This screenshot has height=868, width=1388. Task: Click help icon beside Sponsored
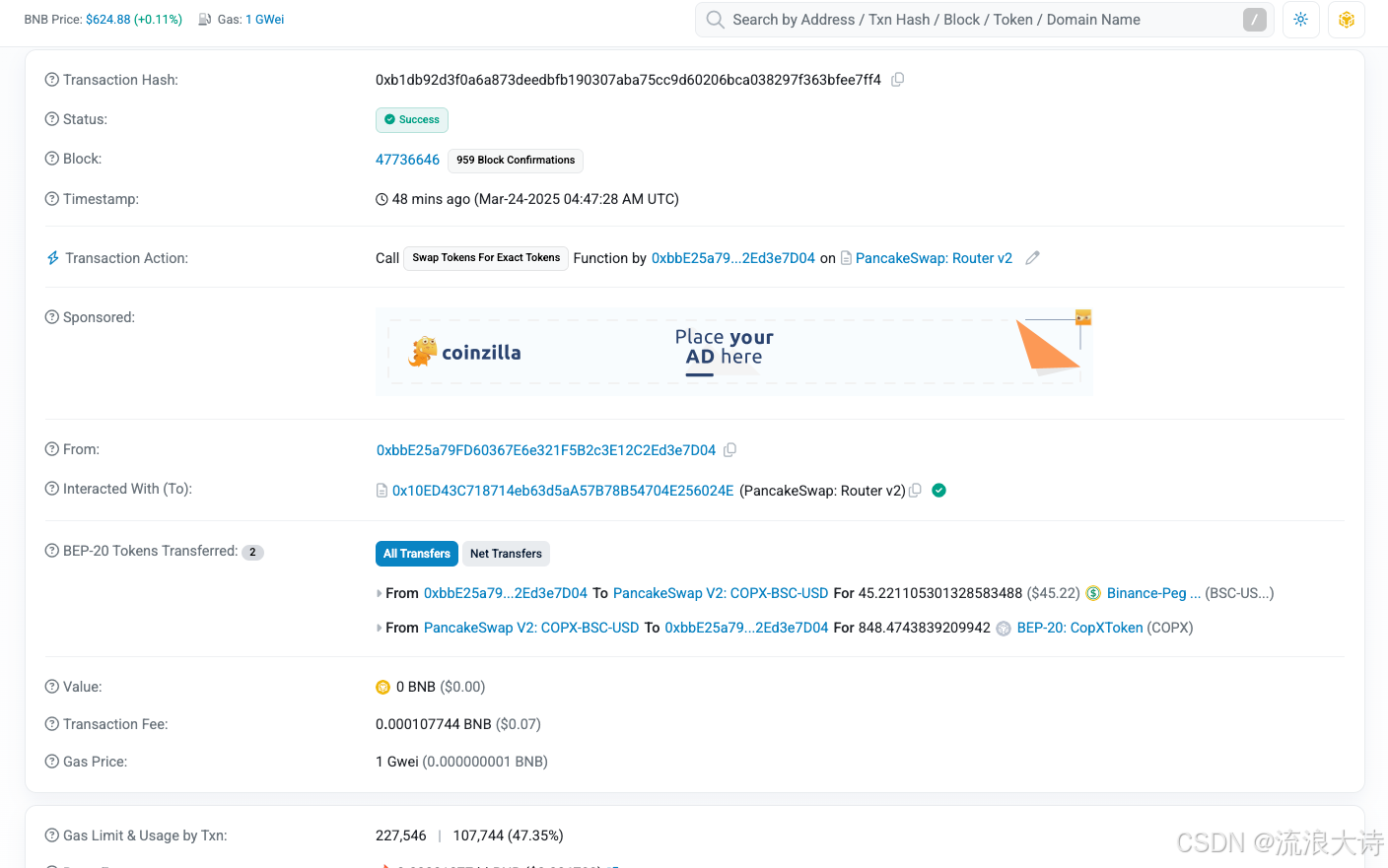click(x=52, y=317)
